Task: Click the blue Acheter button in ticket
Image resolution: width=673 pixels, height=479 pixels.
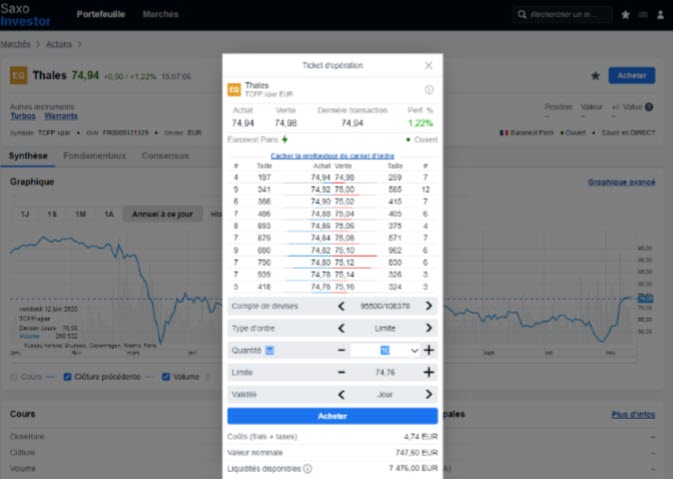Action: [x=333, y=416]
